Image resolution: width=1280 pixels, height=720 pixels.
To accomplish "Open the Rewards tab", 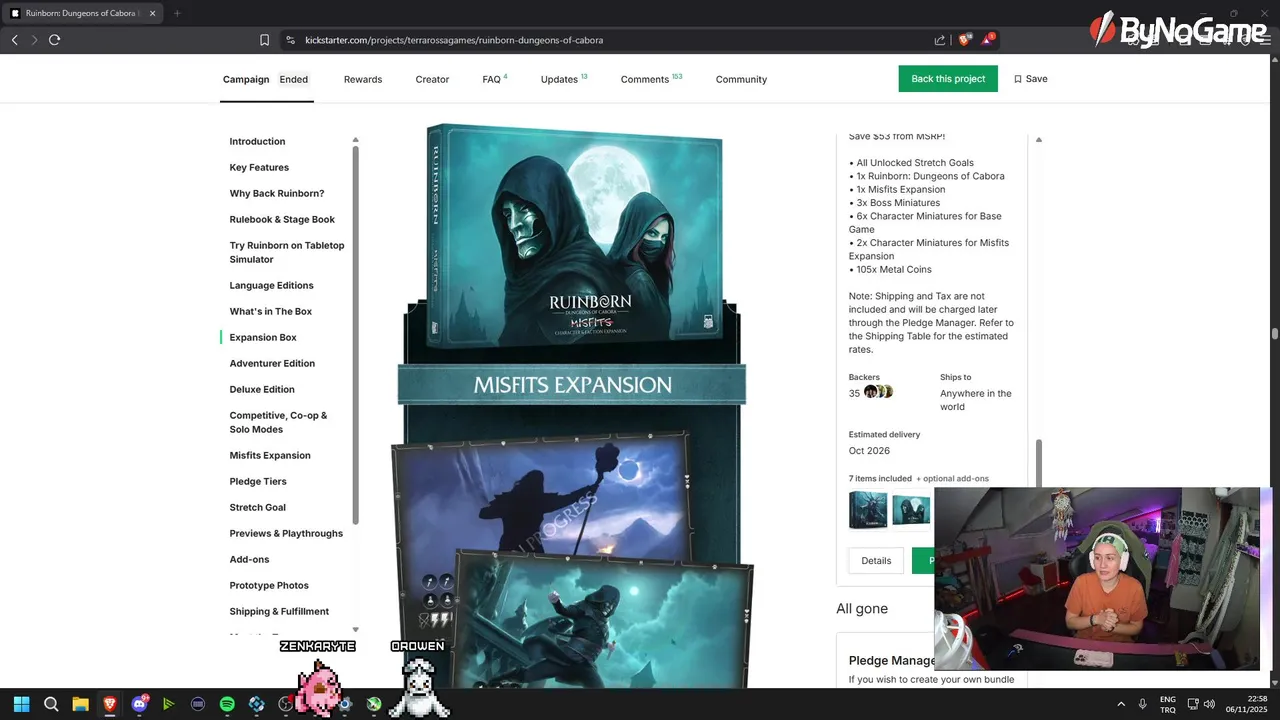I will coord(363,79).
